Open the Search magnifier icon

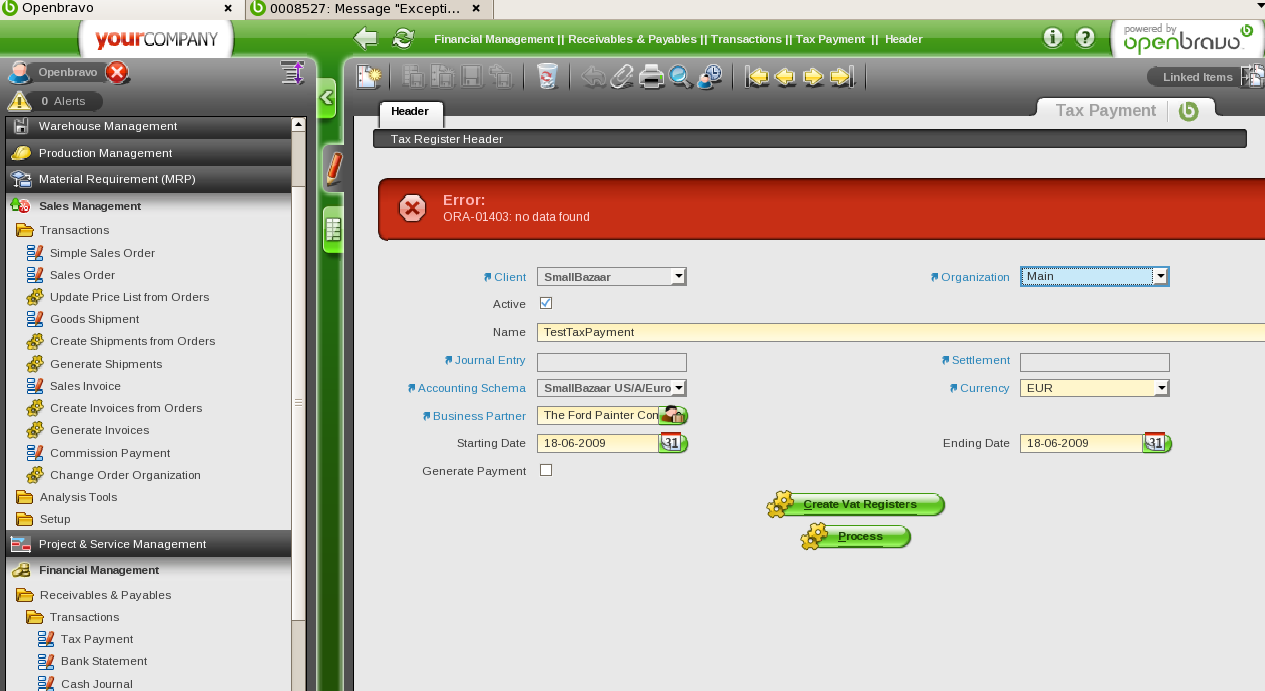[x=681, y=76]
